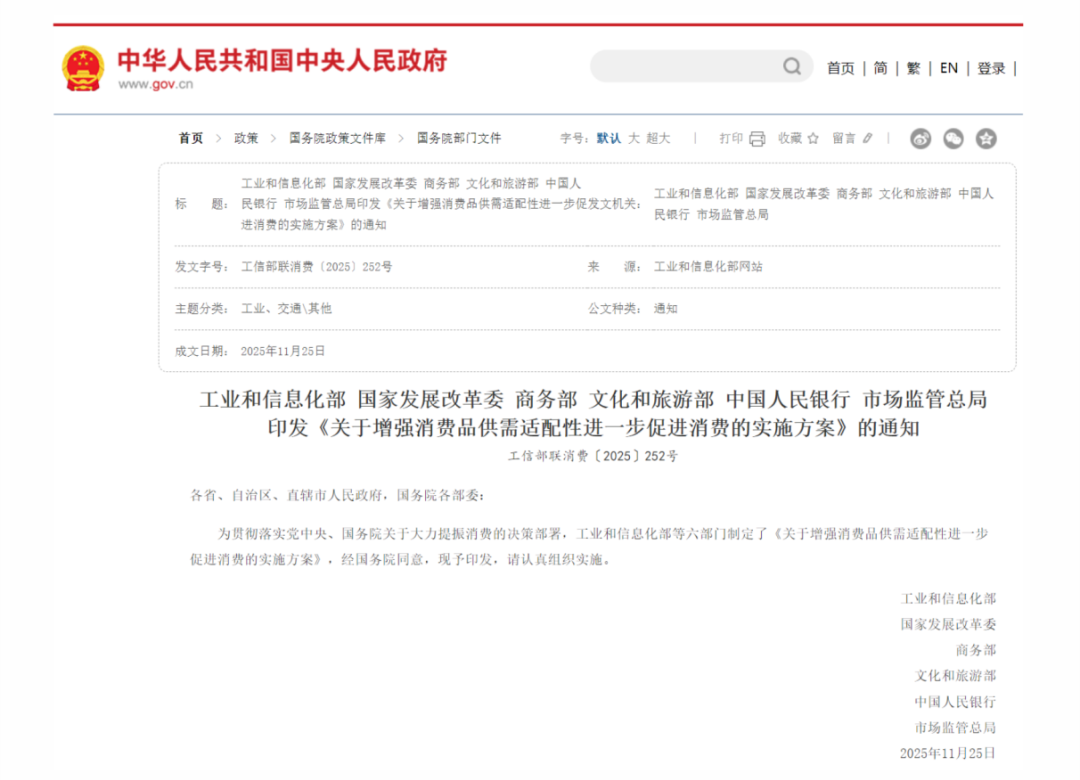Image resolution: width=1080 pixels, height=780 pixels.
Task: Switch to English (EN) version
Action: [x=948, y=68]
